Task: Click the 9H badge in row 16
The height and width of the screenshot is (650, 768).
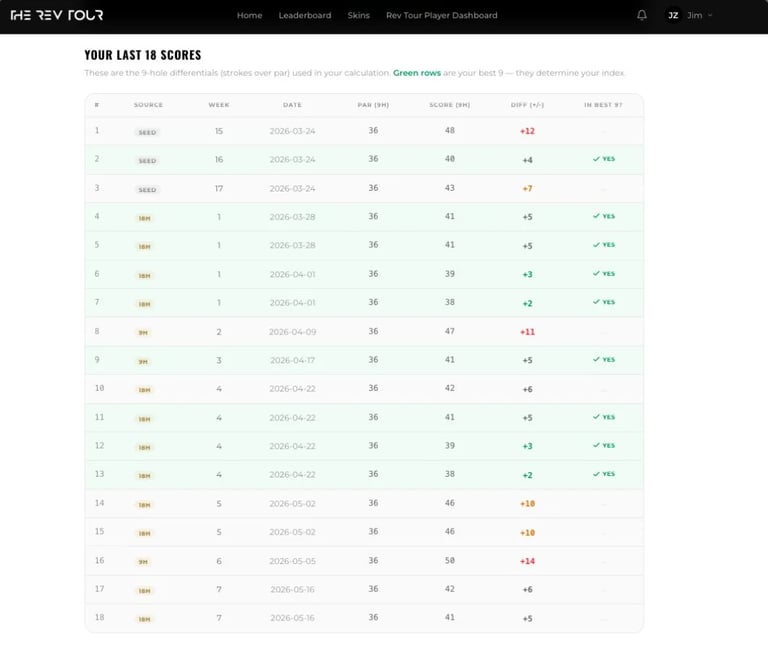Action: coord(143,562)
